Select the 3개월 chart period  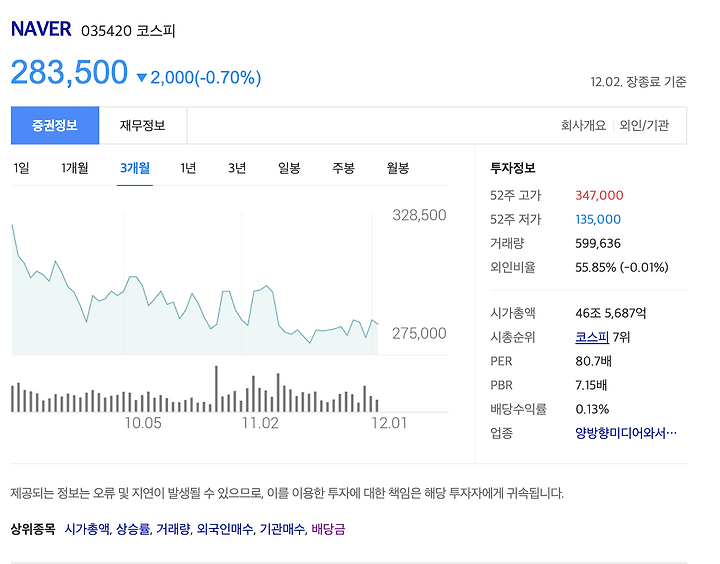coord(135,168)
